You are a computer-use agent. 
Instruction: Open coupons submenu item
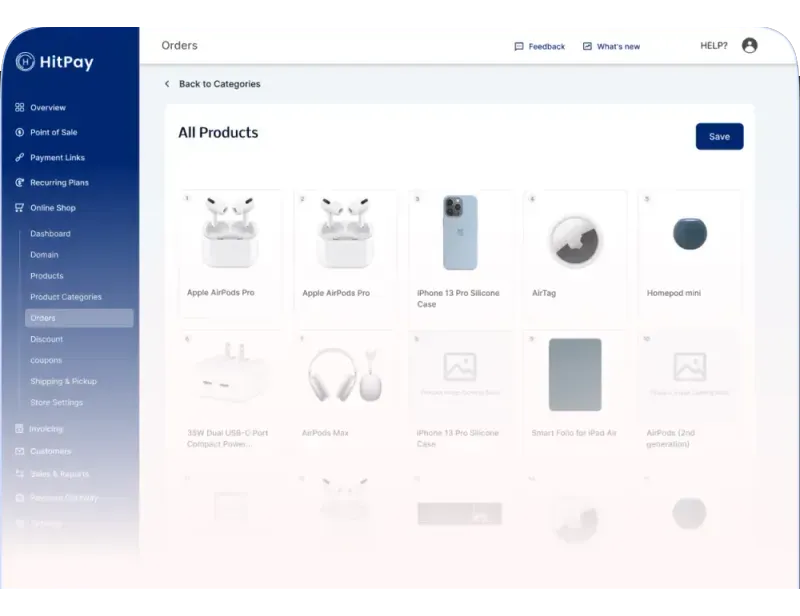[46, 360]
